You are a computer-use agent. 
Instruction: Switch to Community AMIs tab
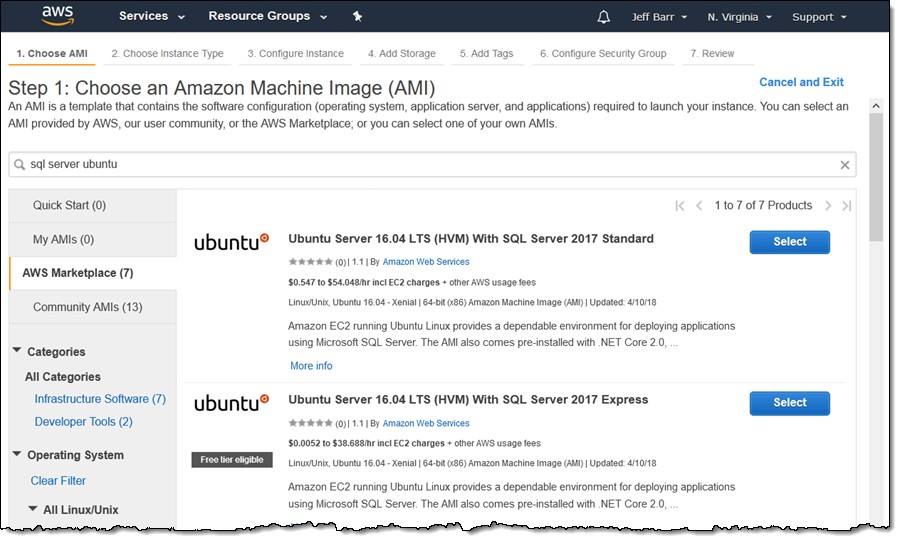(88, 307)
